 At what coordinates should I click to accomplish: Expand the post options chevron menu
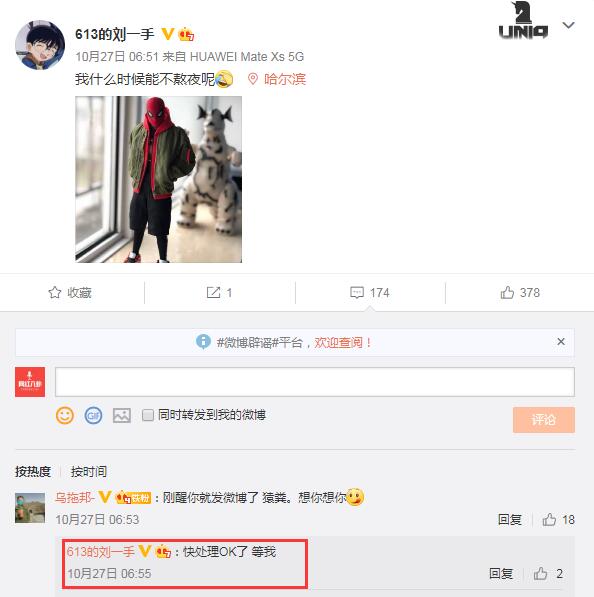pos(568,25)
